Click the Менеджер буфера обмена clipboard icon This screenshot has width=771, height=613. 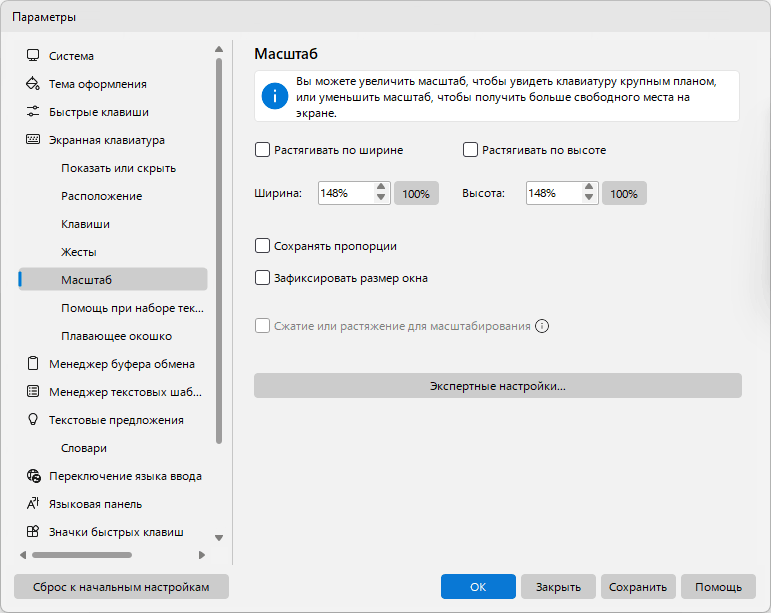click(33, 364)
